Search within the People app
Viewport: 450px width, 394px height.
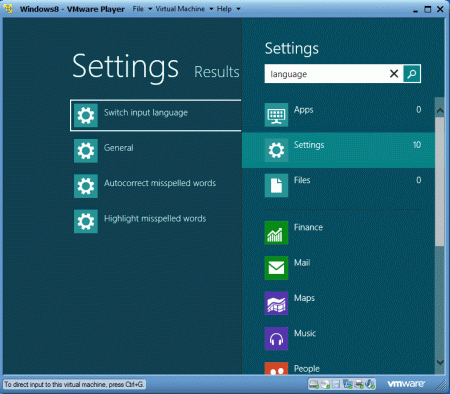pos(276,368)
